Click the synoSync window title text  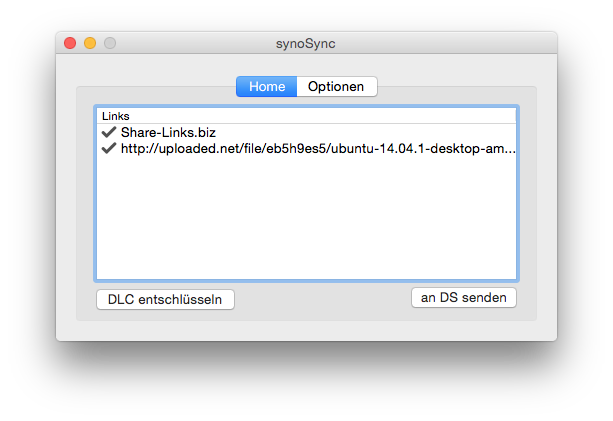[x=306, y=43]
